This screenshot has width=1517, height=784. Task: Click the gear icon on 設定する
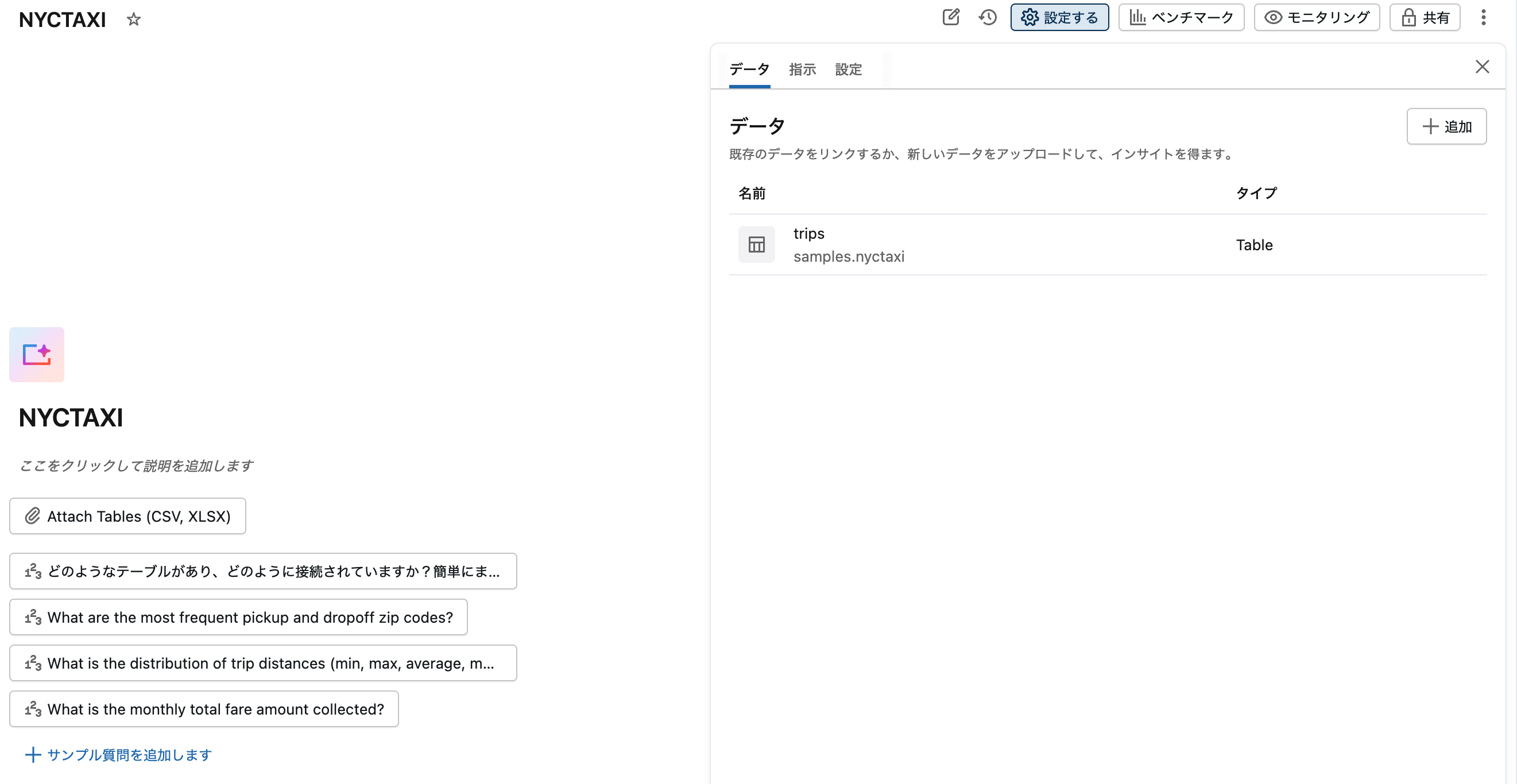click(x=1030, y=18)
